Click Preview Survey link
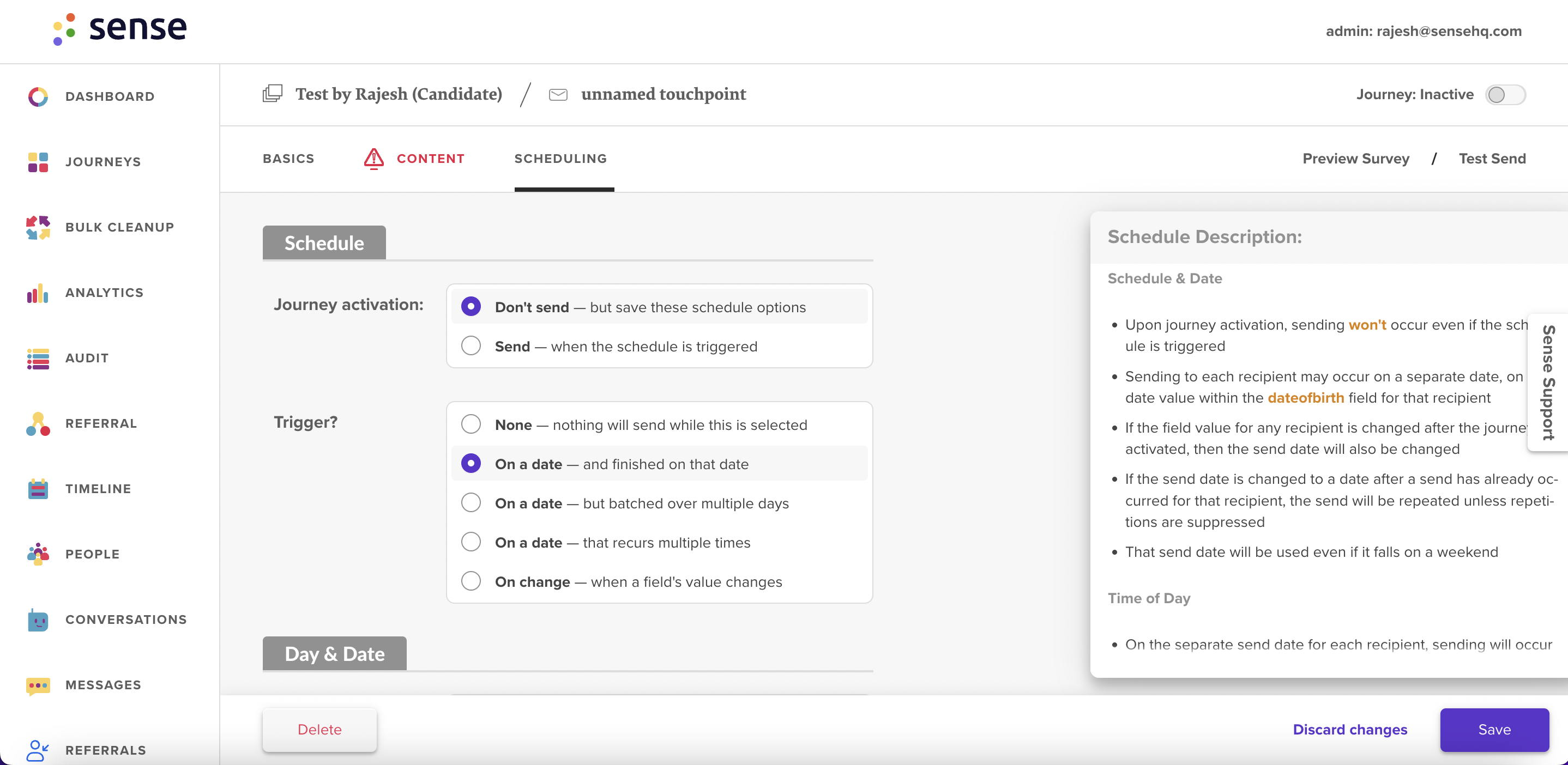Image resolution: width=1568 pixels, height=765 pixels. pos(1355,159)
